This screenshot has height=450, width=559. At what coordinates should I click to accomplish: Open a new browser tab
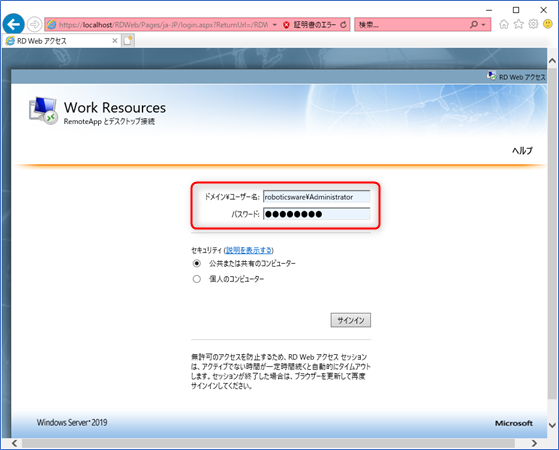pos(128,41)
